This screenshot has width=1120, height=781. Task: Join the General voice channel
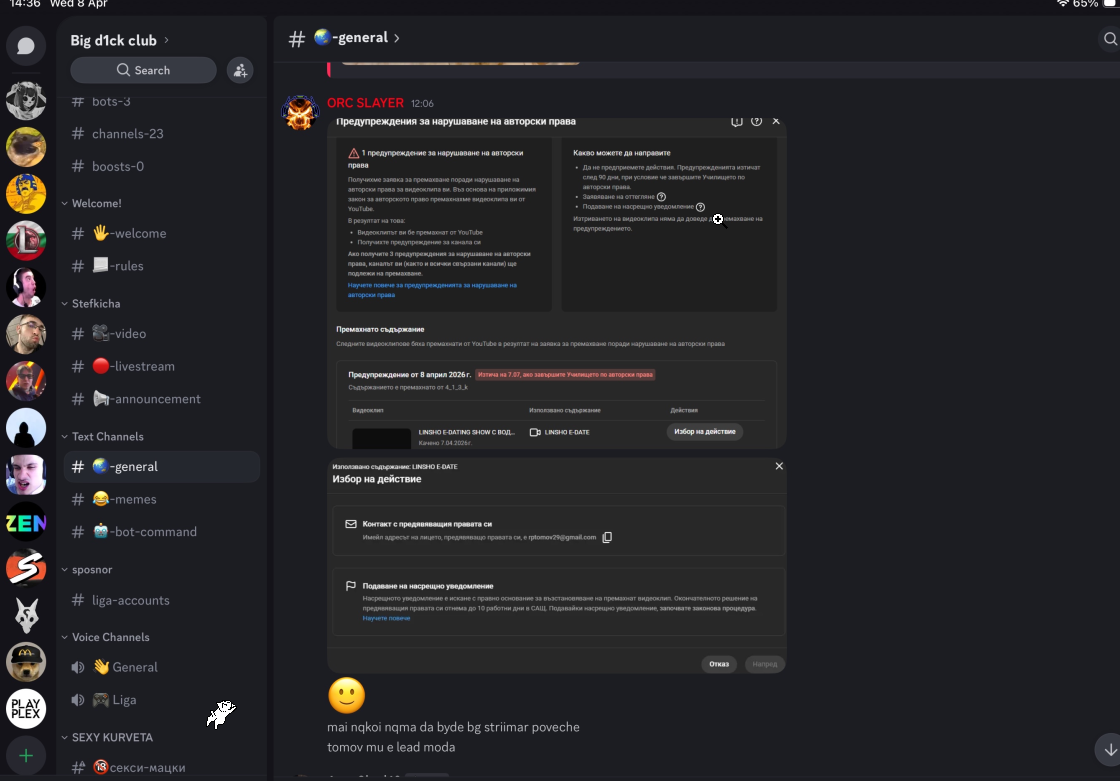162,667
